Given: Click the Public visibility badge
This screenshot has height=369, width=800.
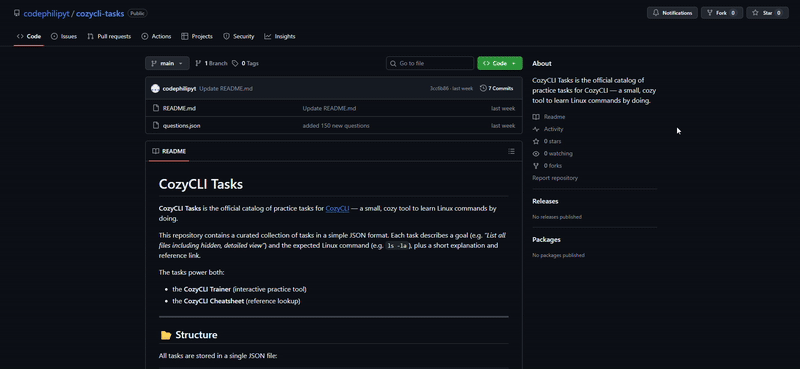Looking at the screenshot, I should [137, 14].
